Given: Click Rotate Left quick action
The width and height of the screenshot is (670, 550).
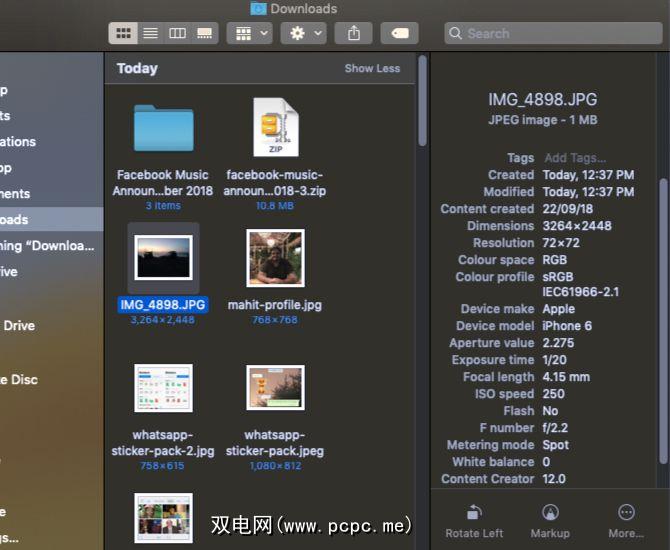Looking at the screenshot, I should [474, 520].
